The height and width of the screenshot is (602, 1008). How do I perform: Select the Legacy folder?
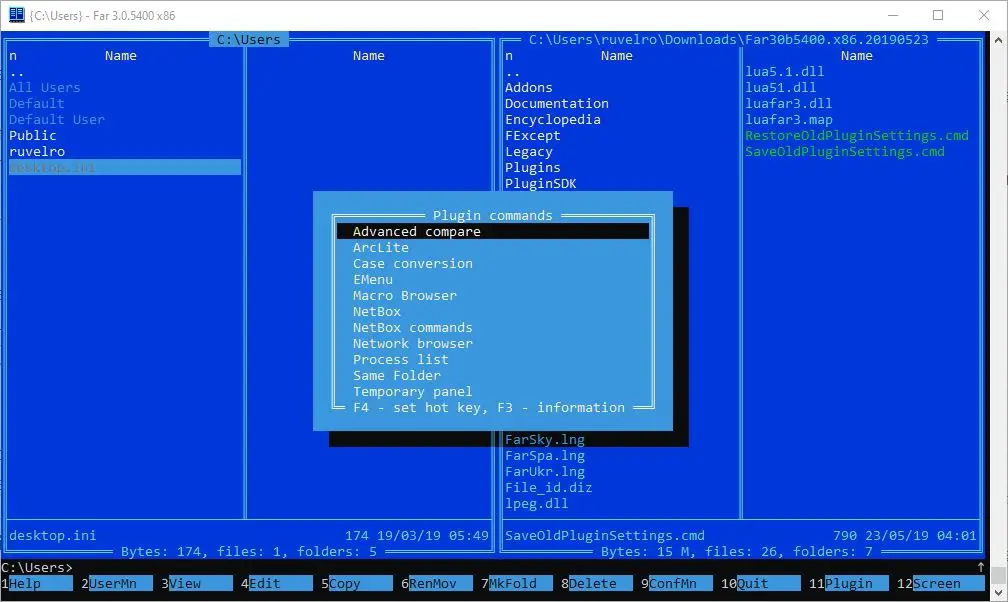[x=528, y=152]
